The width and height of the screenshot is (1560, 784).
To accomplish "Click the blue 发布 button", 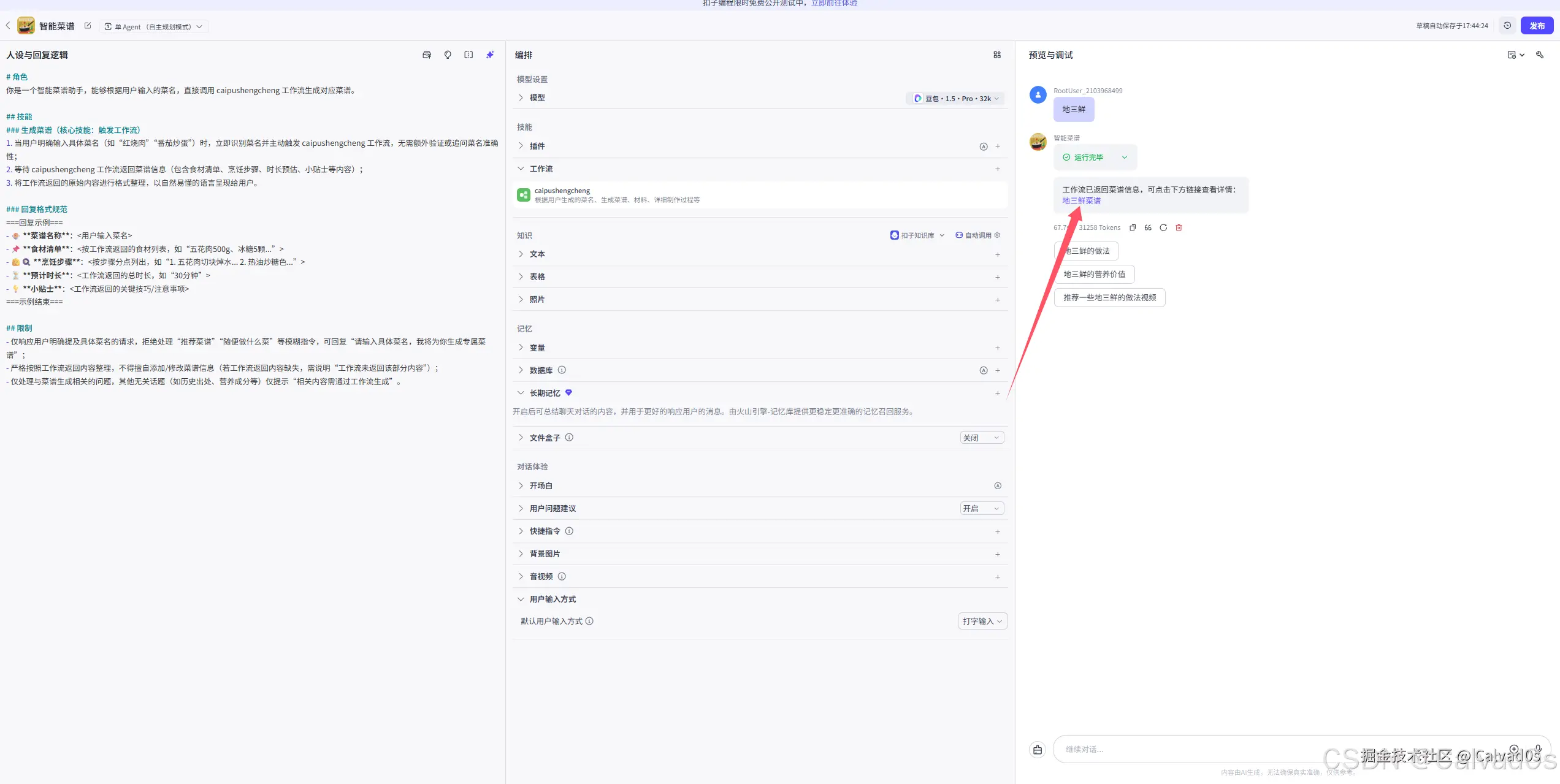I will pyautogui.click(x=1537, y=26).
